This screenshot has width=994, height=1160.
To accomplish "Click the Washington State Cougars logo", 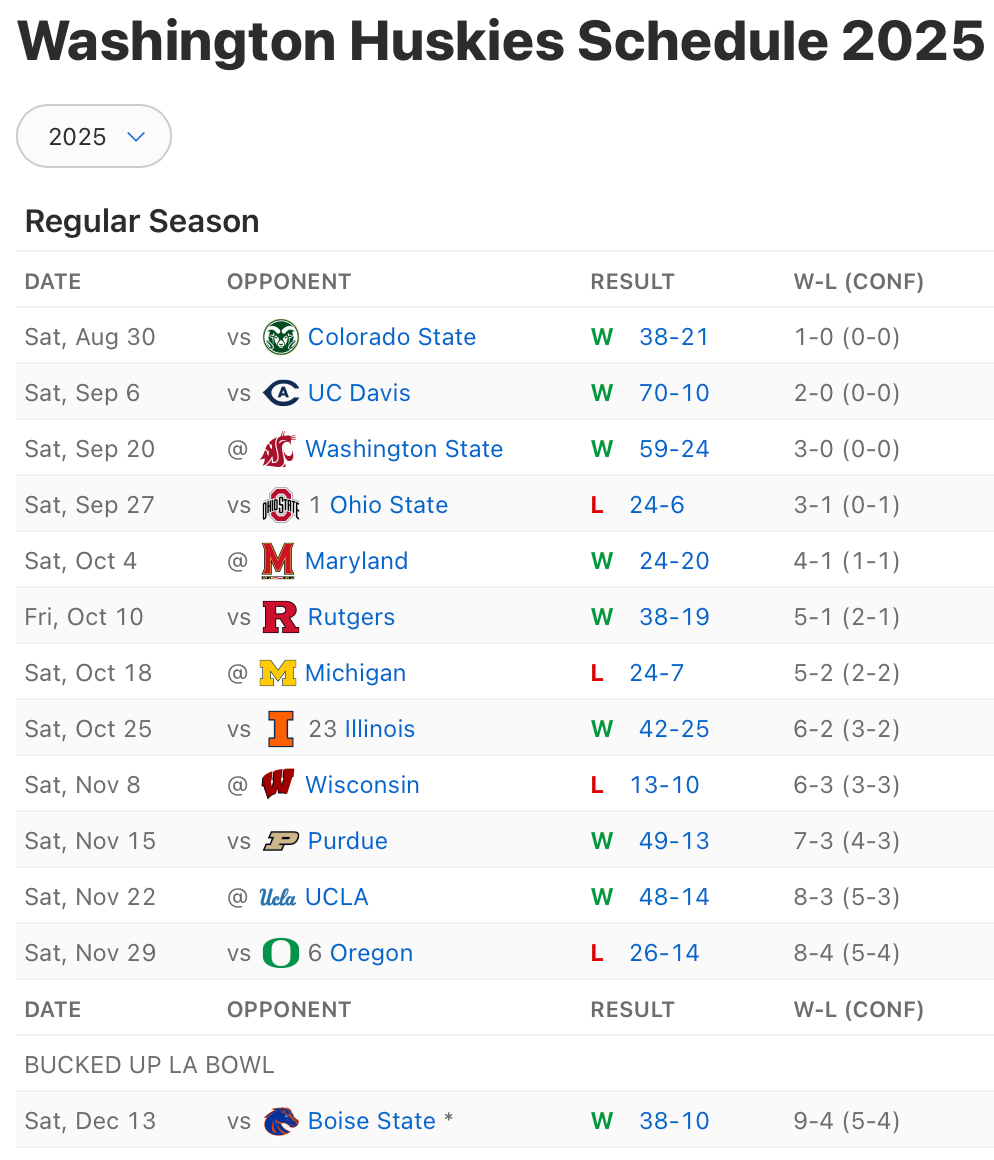I will click(x=278, y=449).
